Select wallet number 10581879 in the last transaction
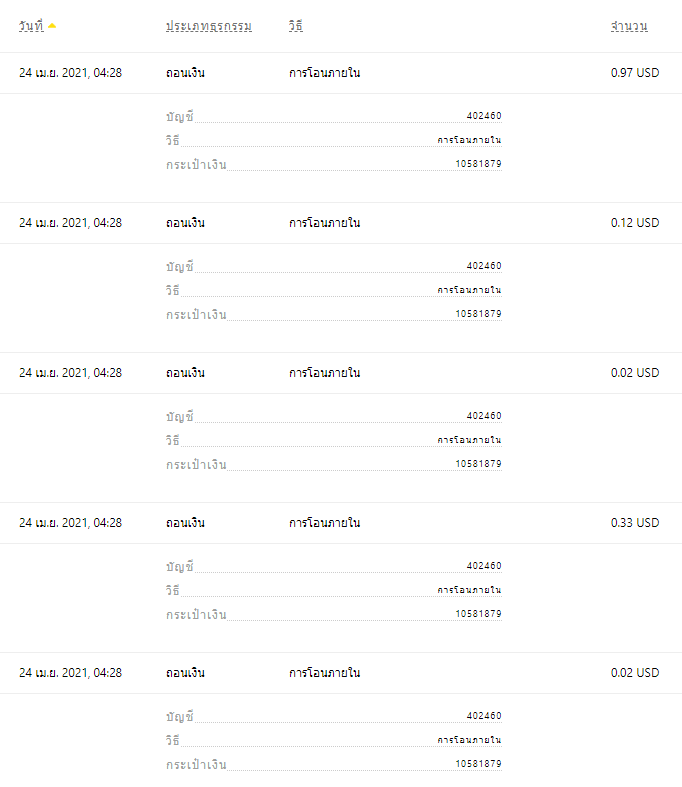 tap(478, 764)
